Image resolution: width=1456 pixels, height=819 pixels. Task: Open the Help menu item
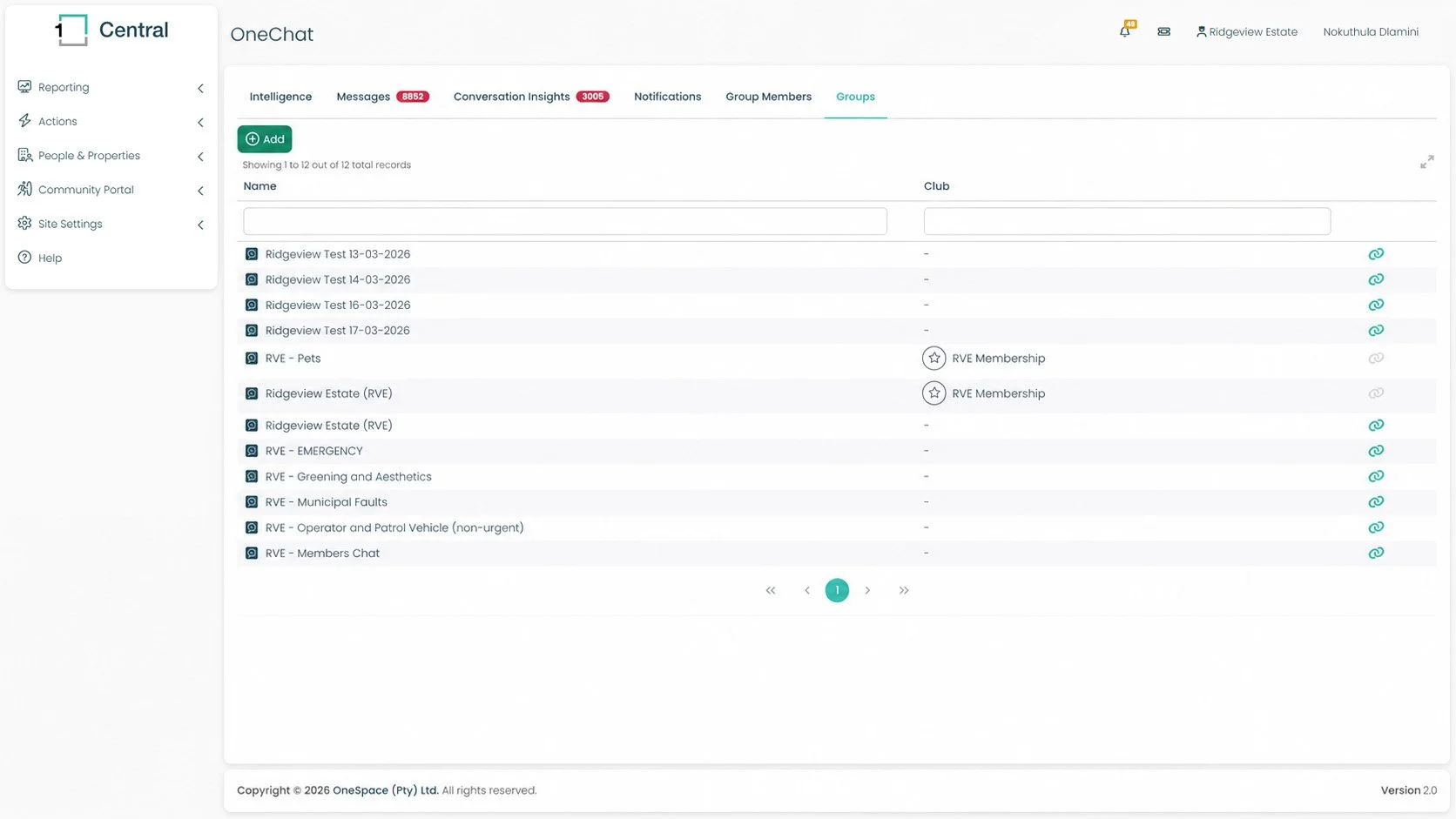[x=50, y=258]
